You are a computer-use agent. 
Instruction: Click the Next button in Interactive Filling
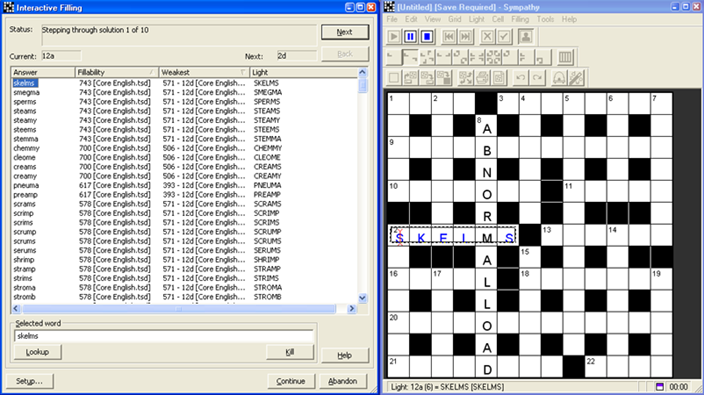click(x=345, y=32)
